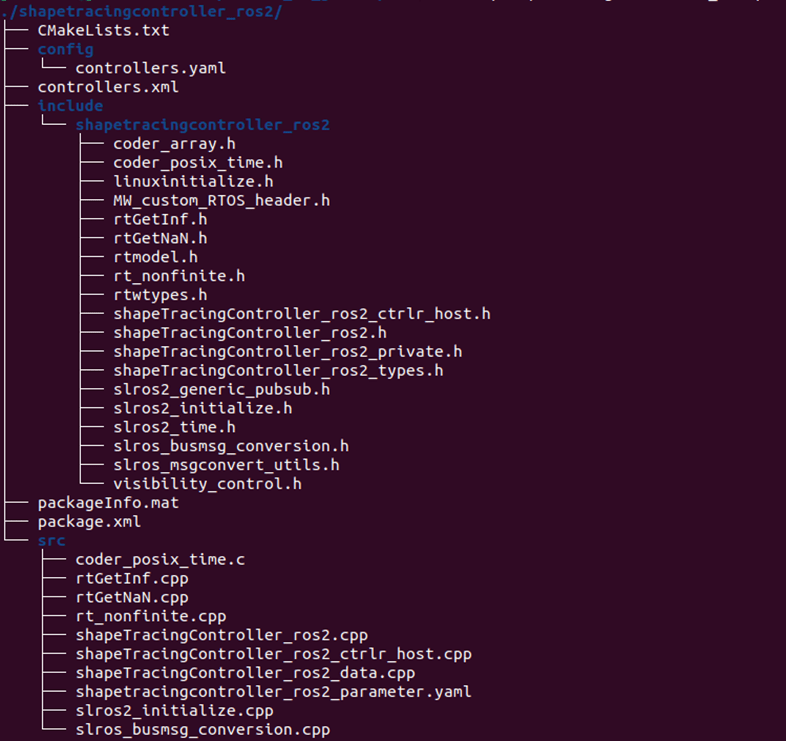Click slros2_generic_pubsub.h entry
786x741 pixels.
221,389
